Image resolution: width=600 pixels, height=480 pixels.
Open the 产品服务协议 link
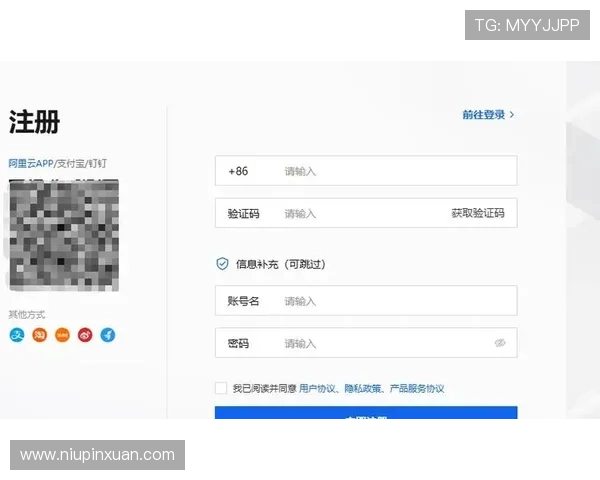(417, 389)
